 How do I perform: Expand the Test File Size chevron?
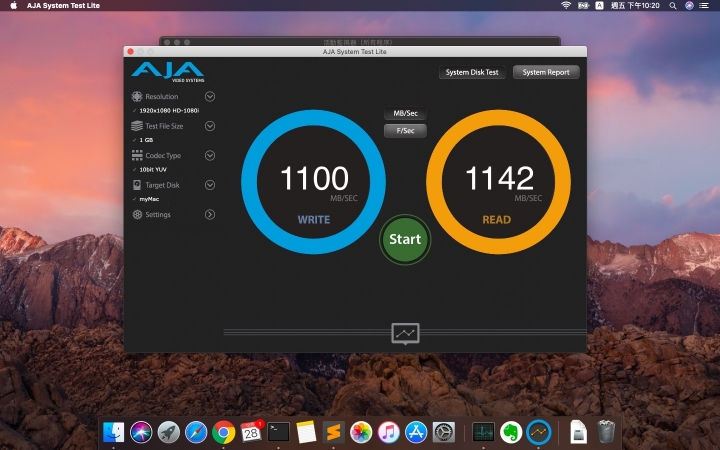click(210, 126)
